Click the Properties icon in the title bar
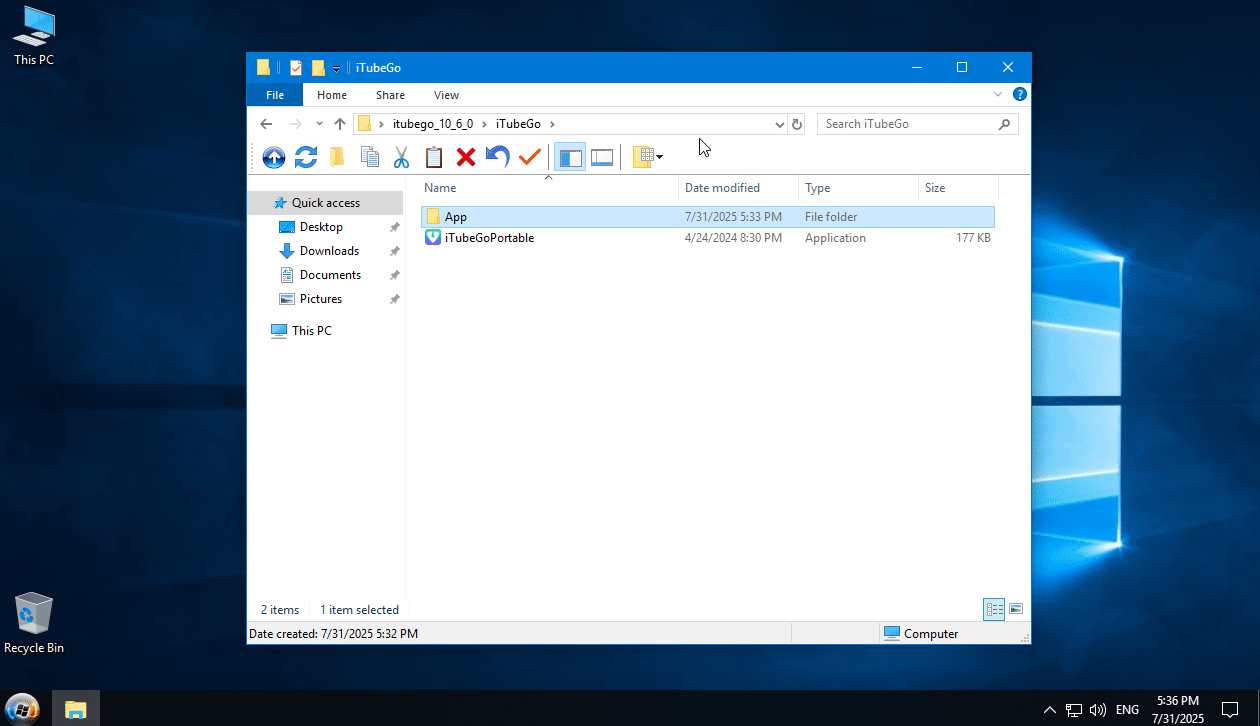 [x=296, y=68]
